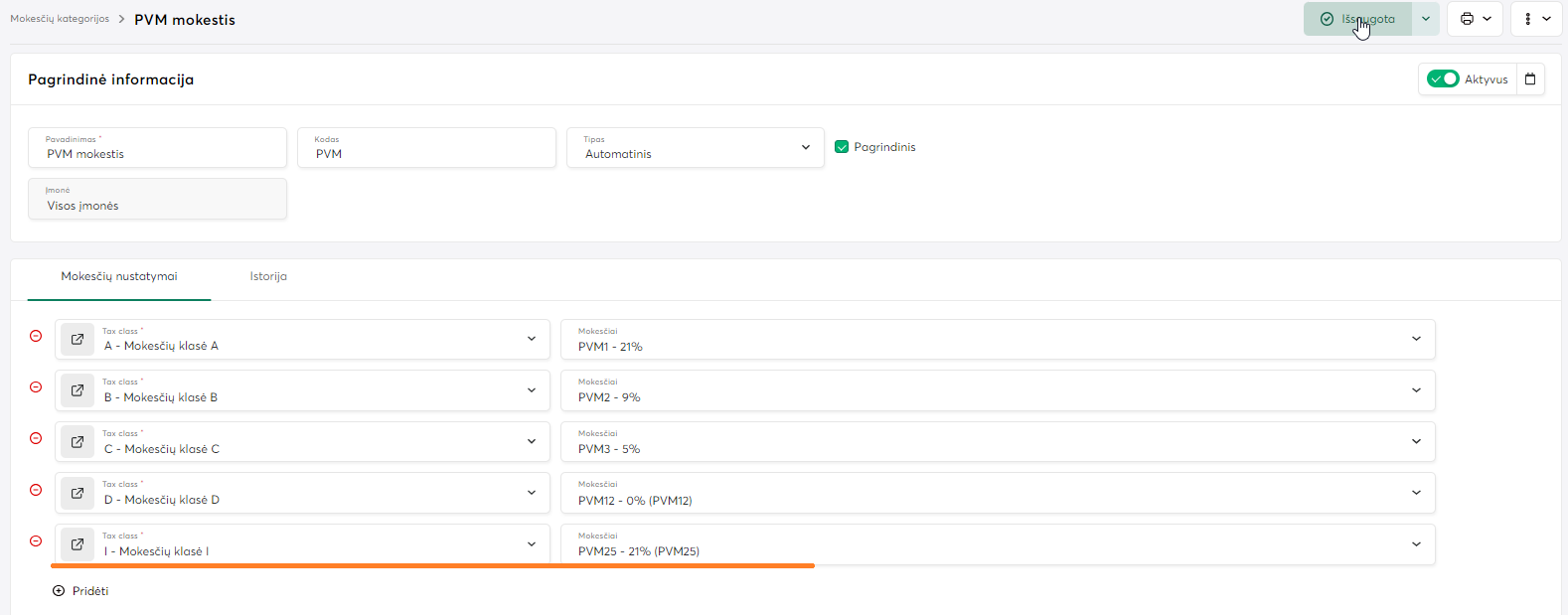This screenshot has width=1568, height=615.
Task: Switch to the Istorija tab
Action: pos(268,276)
